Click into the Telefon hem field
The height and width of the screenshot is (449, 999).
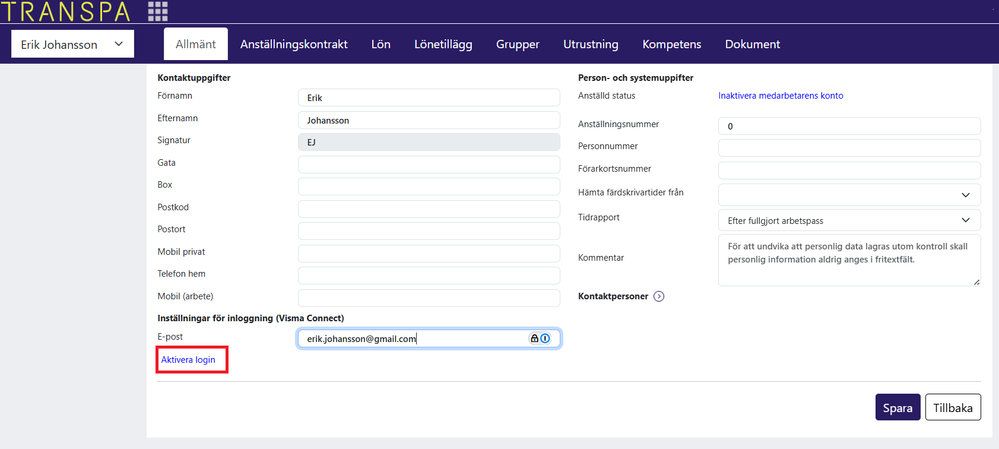coord(429,276)
